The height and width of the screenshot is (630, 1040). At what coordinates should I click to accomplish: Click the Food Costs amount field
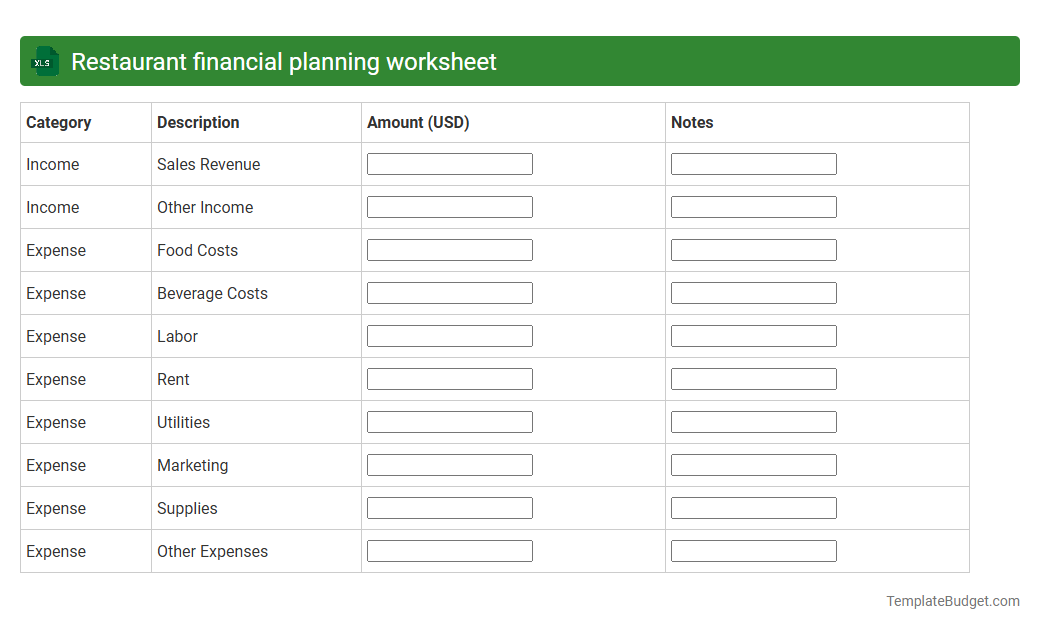click(x=449, y=249)
